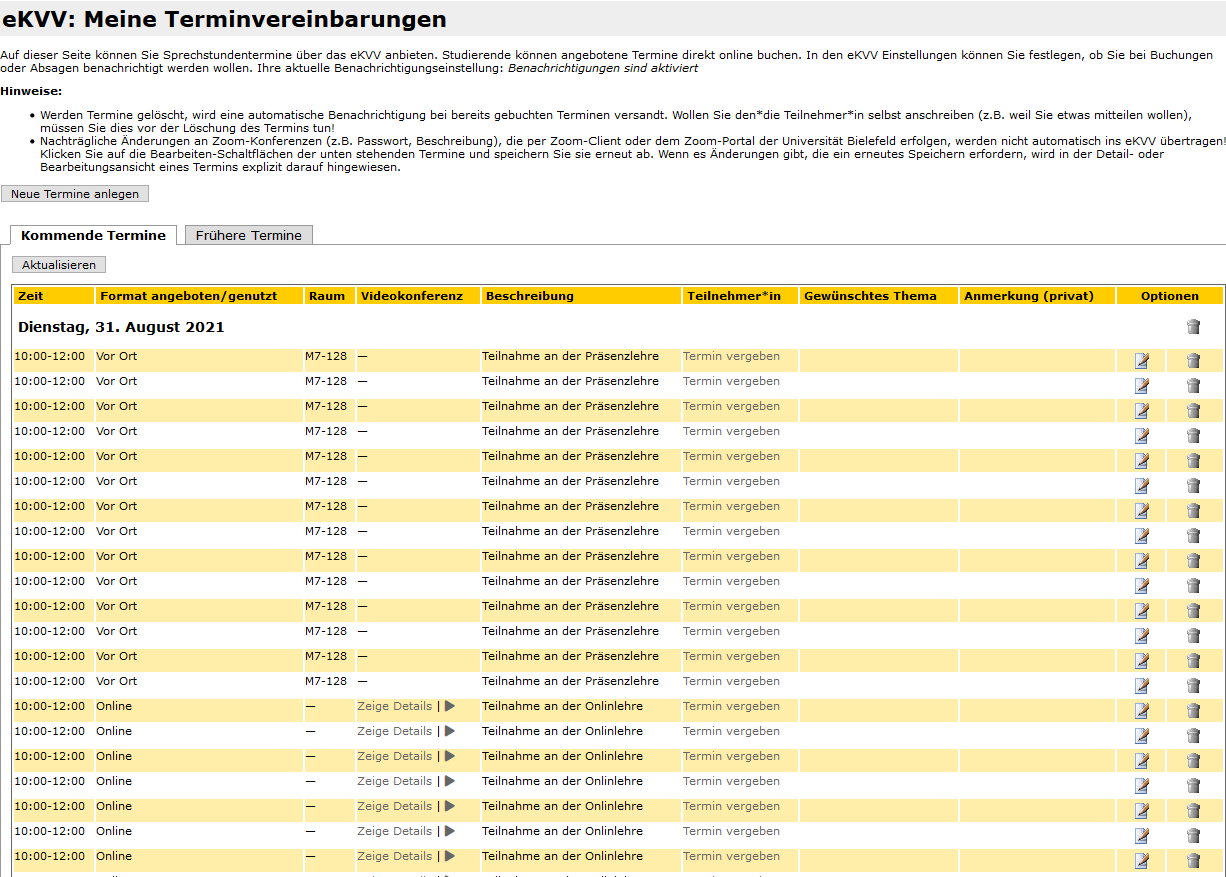Edit the first Online appointment
This screenshot has height=877, width=1226.
click(x=1141, y=710)
